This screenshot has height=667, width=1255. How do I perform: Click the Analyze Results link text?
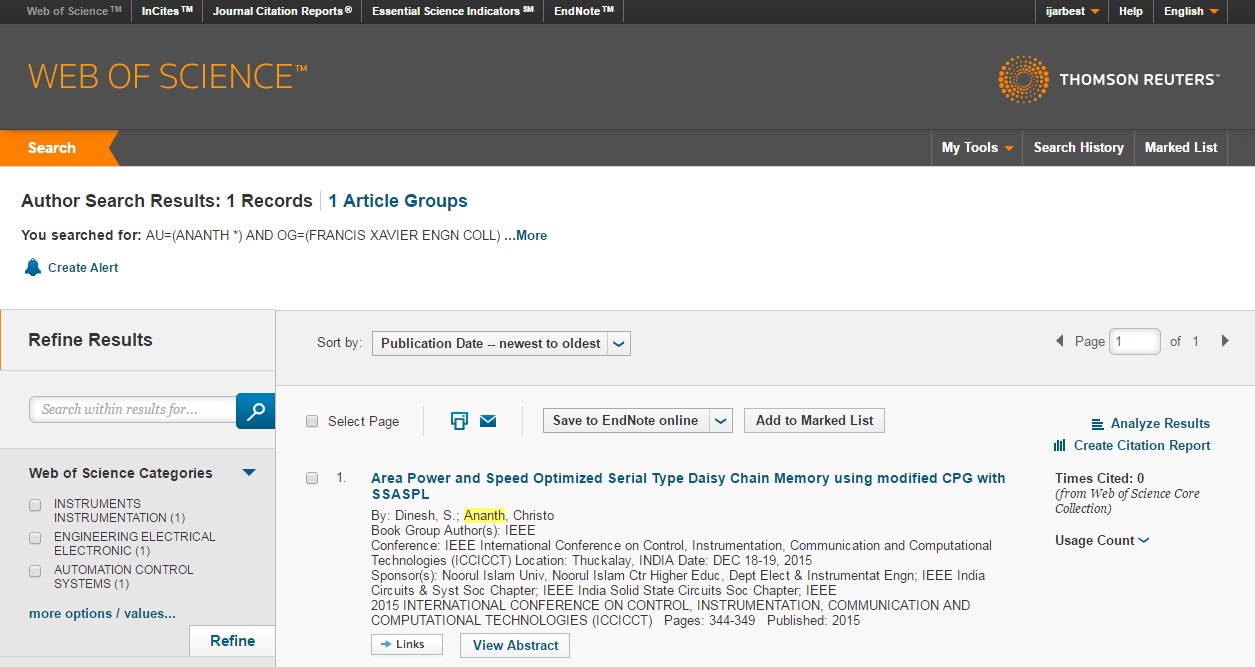(1160, 424)
